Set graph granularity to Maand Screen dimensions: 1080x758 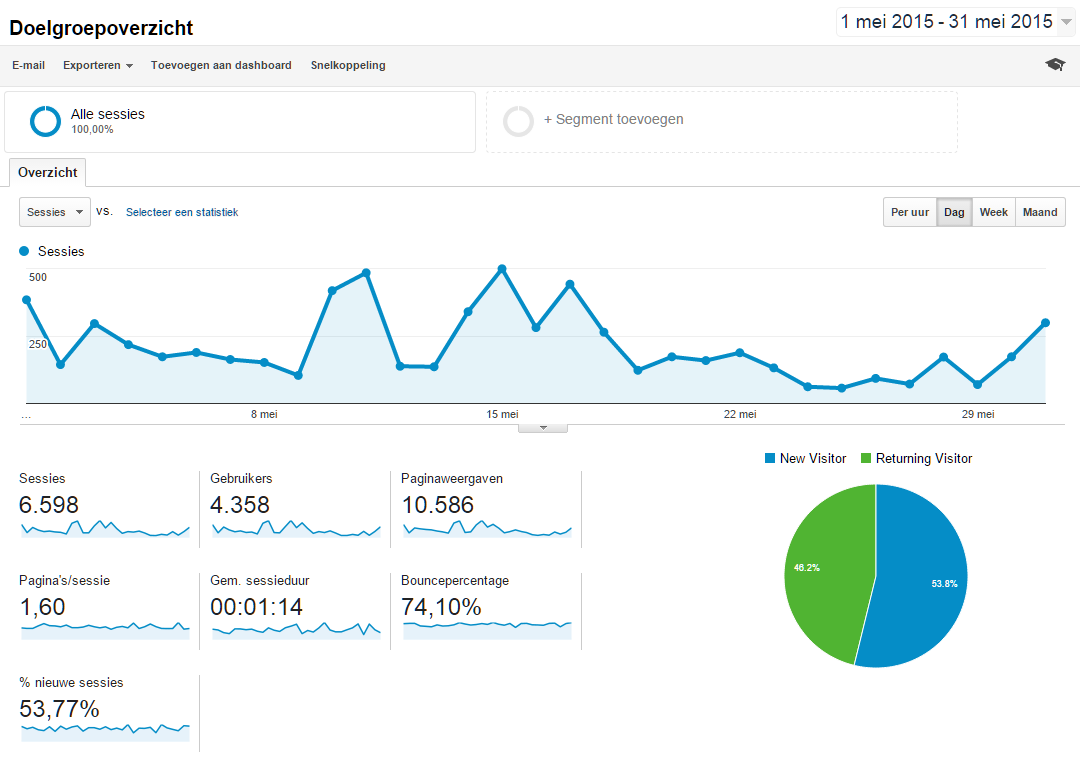[x=1040, y=212]
